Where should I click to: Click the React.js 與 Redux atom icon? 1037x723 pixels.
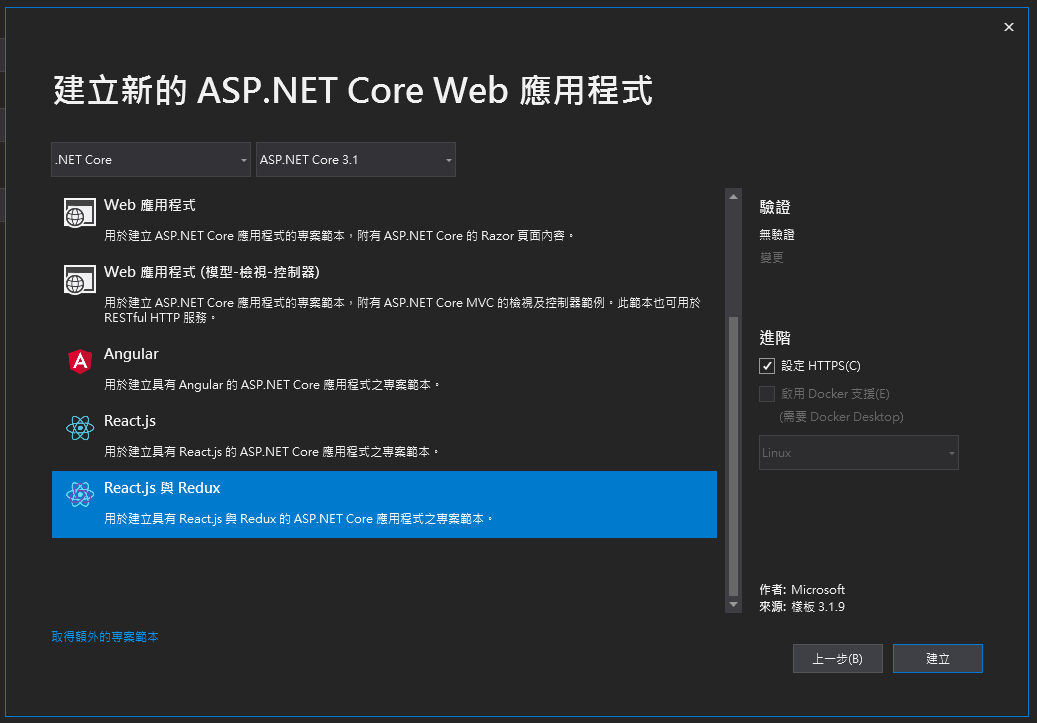[80, 495]
